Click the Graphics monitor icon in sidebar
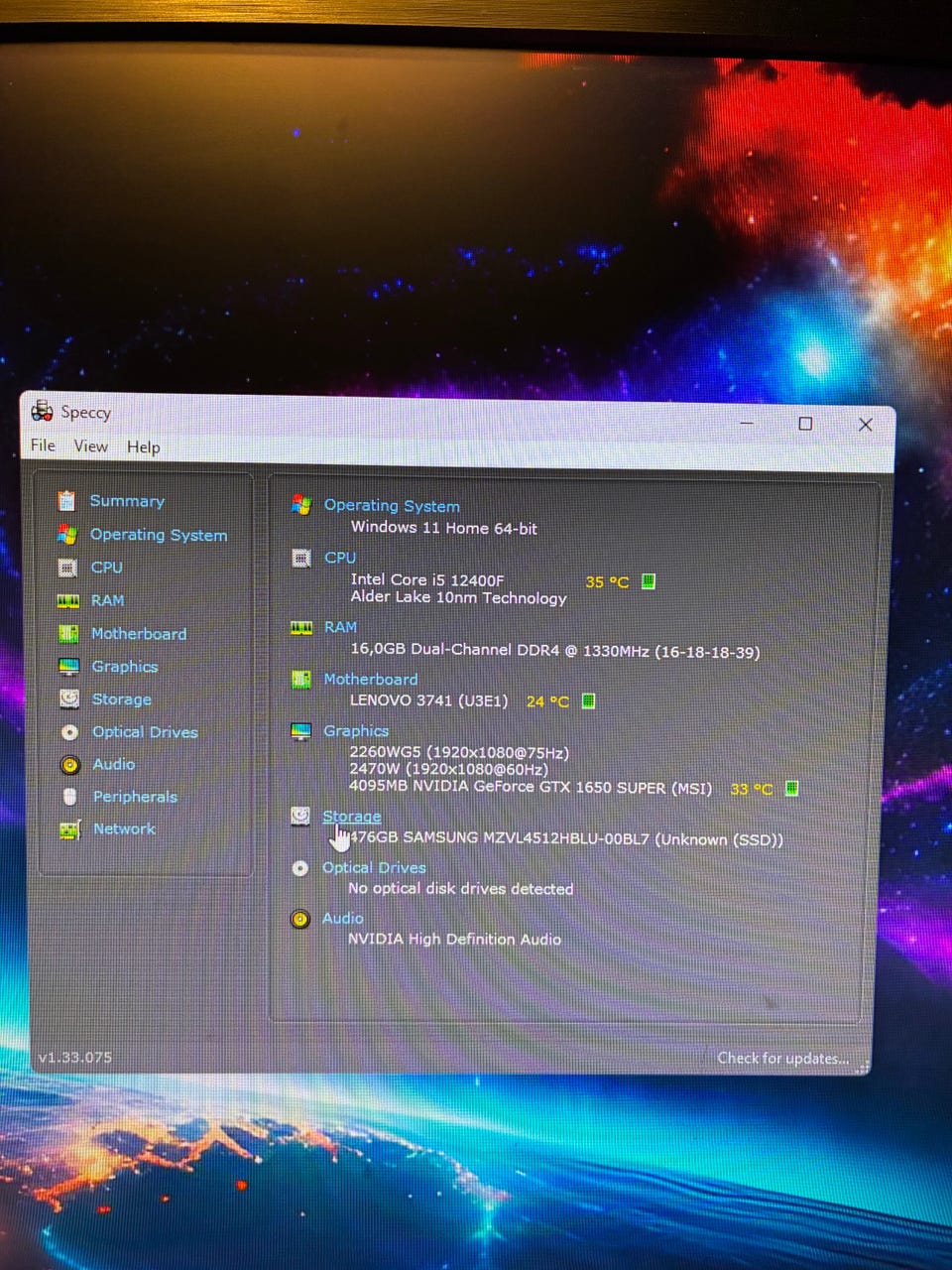952x1270 pixels. click(68, 666)
